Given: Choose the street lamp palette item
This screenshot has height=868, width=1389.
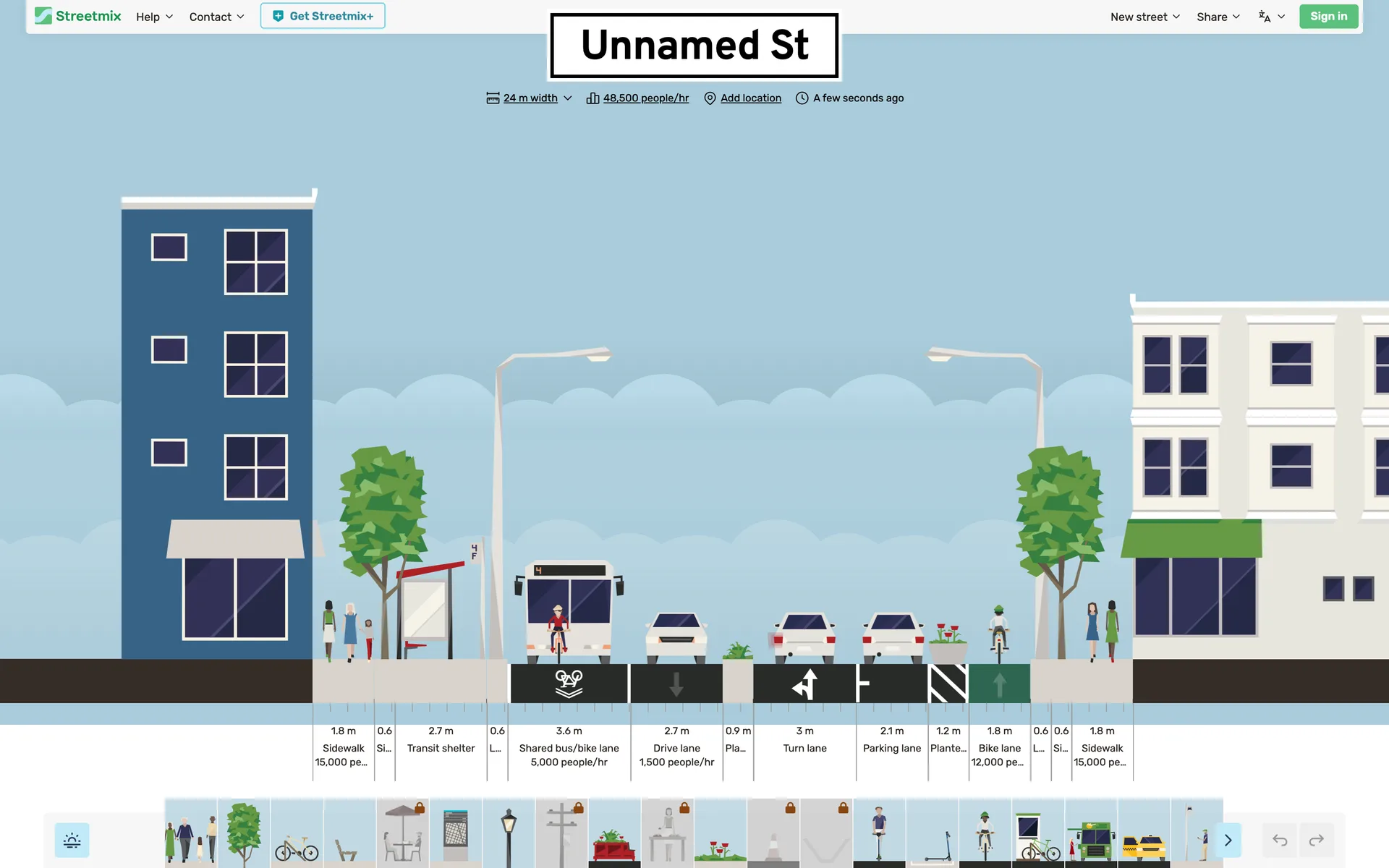Looking at the screenshot, I should tap(509, 833).
